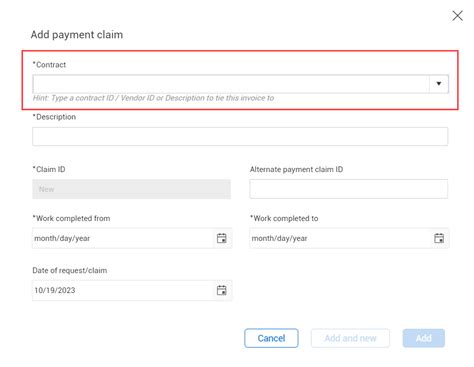474x367 pixels.
Task: Click the Add payment claim dialog title
Action: 77,34
